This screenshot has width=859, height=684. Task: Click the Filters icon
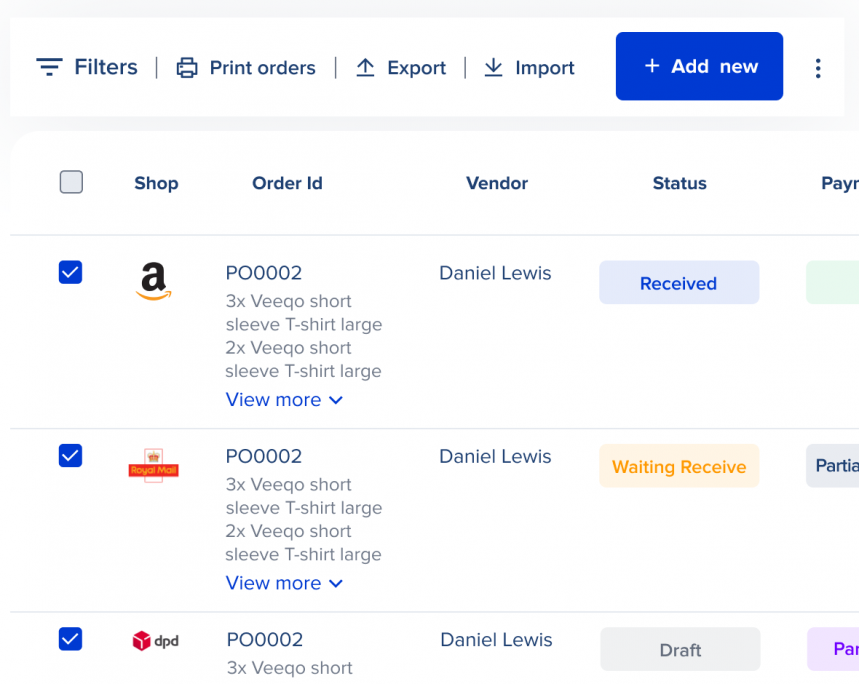click(x=48, y=67)
